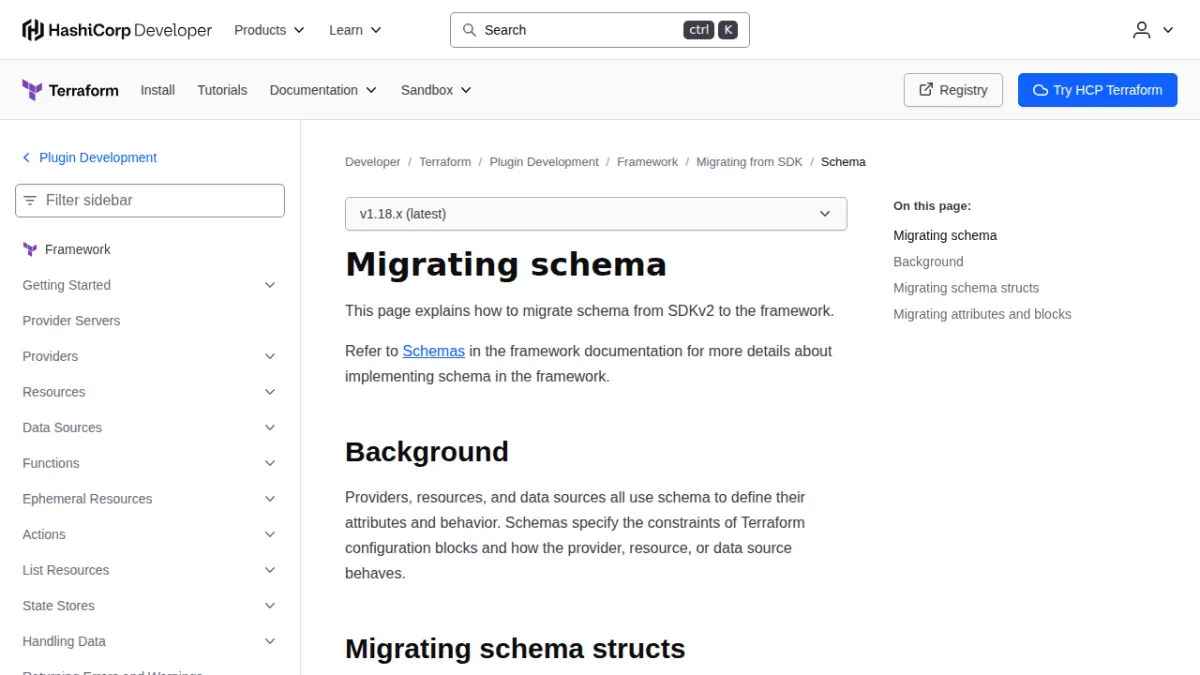This screenshot has width=1200, height=675.
Task: Open the Learn dropdown menu
Action: 355,30
